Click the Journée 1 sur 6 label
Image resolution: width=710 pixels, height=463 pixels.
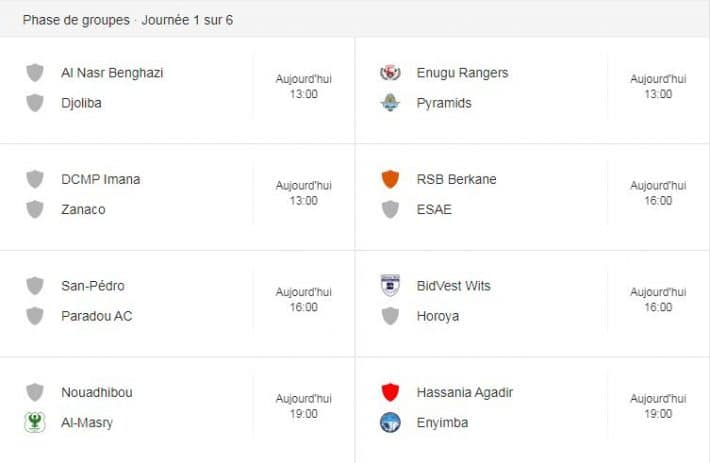(x=187, y=20)
